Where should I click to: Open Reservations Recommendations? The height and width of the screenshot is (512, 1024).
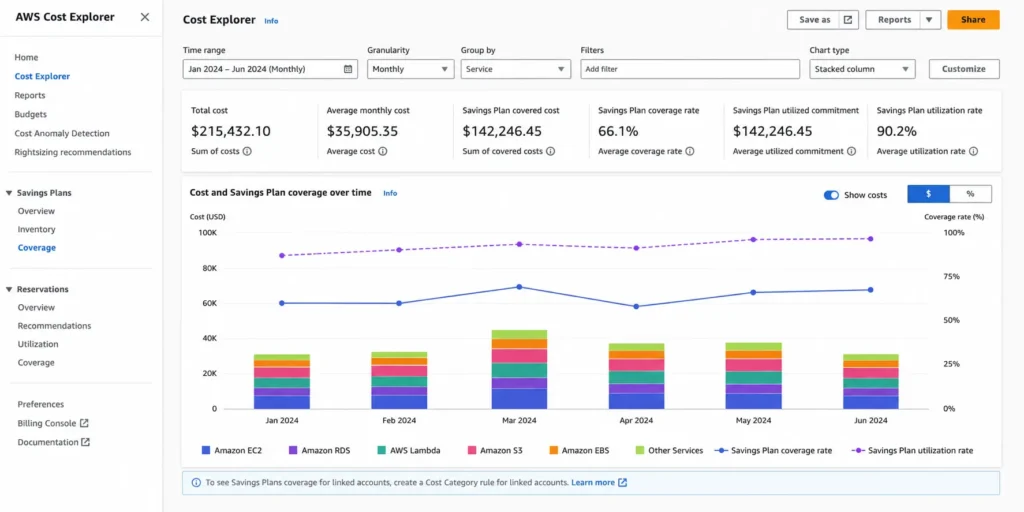coord(54,326)
